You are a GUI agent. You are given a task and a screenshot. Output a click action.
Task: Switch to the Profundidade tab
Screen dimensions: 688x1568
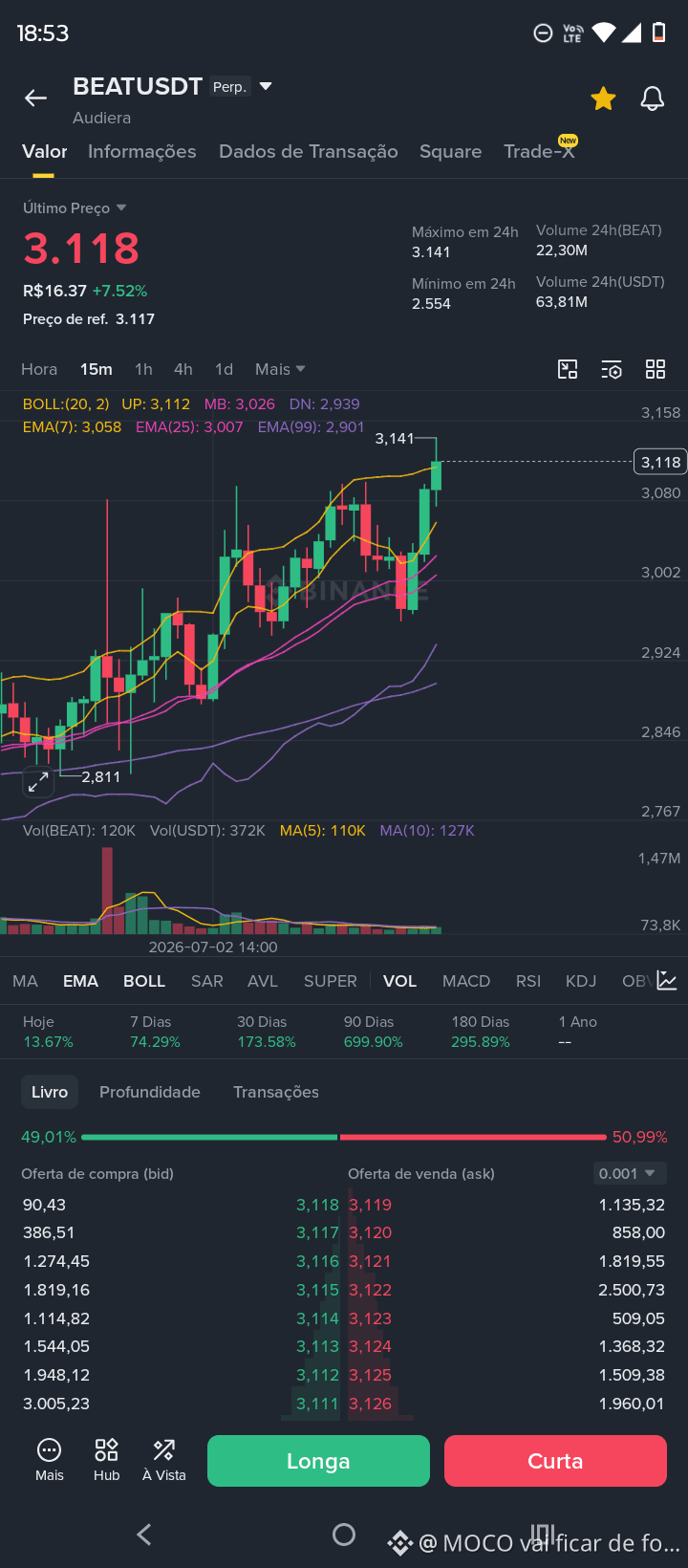point(150,1092)
